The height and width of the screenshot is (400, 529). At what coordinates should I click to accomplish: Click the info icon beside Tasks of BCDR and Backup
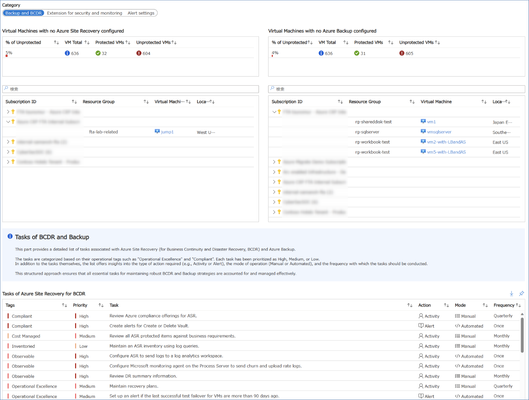tap(10, 236)
